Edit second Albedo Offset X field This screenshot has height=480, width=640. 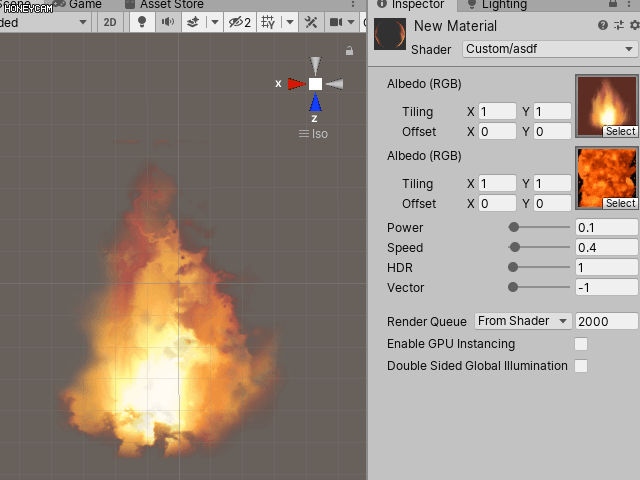497,203
